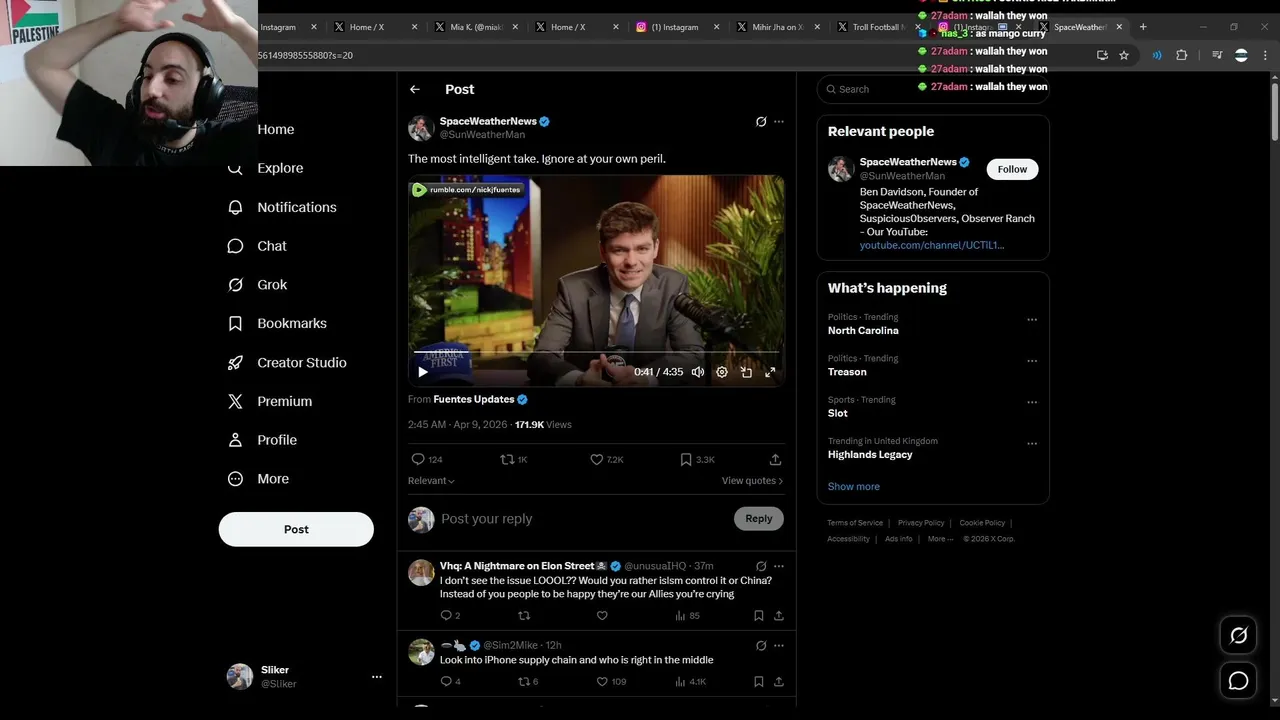Open Grok in the sidebar
Image resolution: width=1280 pixels, height=720 pixels.
pyautogui.click(x=271, y=285)
